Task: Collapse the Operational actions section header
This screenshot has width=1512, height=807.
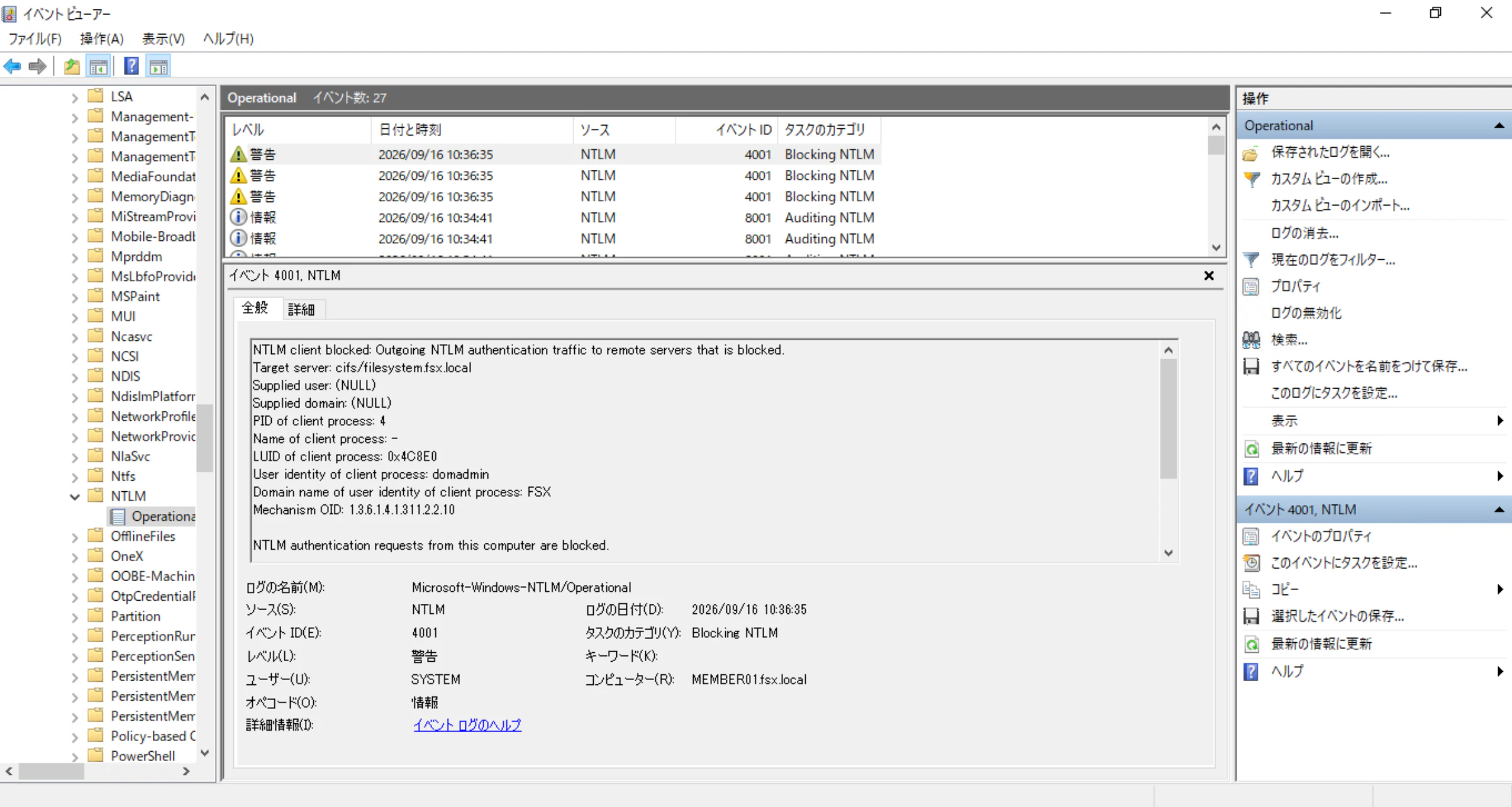Action: [1499, 126]
